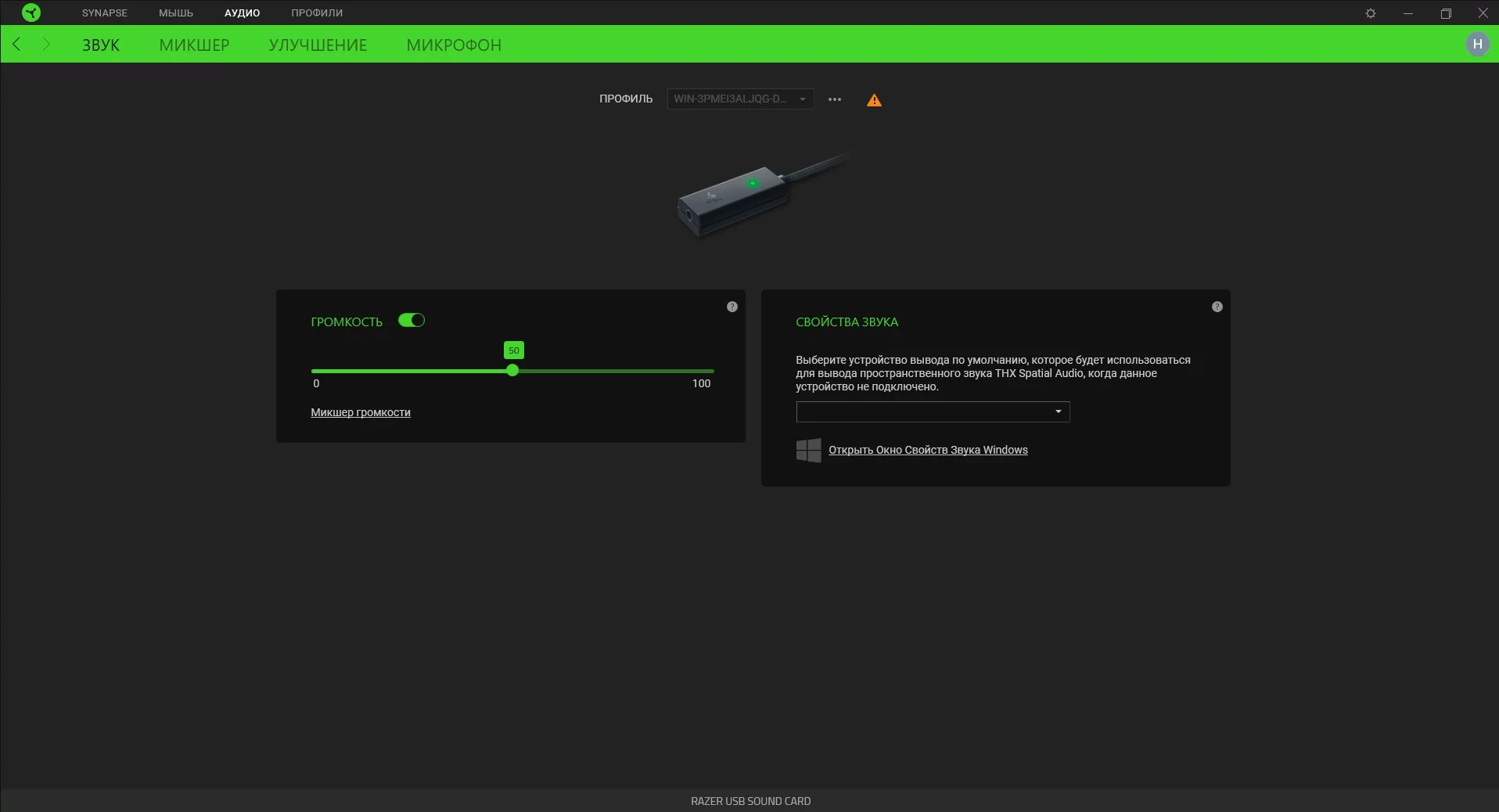The image size is (1499, 812).
Task: Click the orange warning triangle icon
Action: [874, 100]
